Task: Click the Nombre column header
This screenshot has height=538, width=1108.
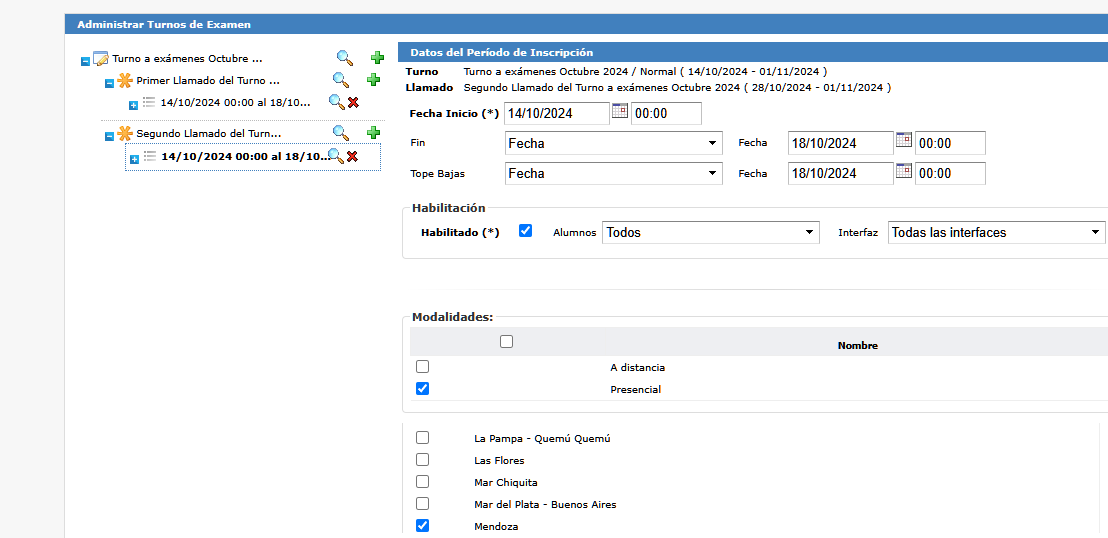Action: (857, 346)
